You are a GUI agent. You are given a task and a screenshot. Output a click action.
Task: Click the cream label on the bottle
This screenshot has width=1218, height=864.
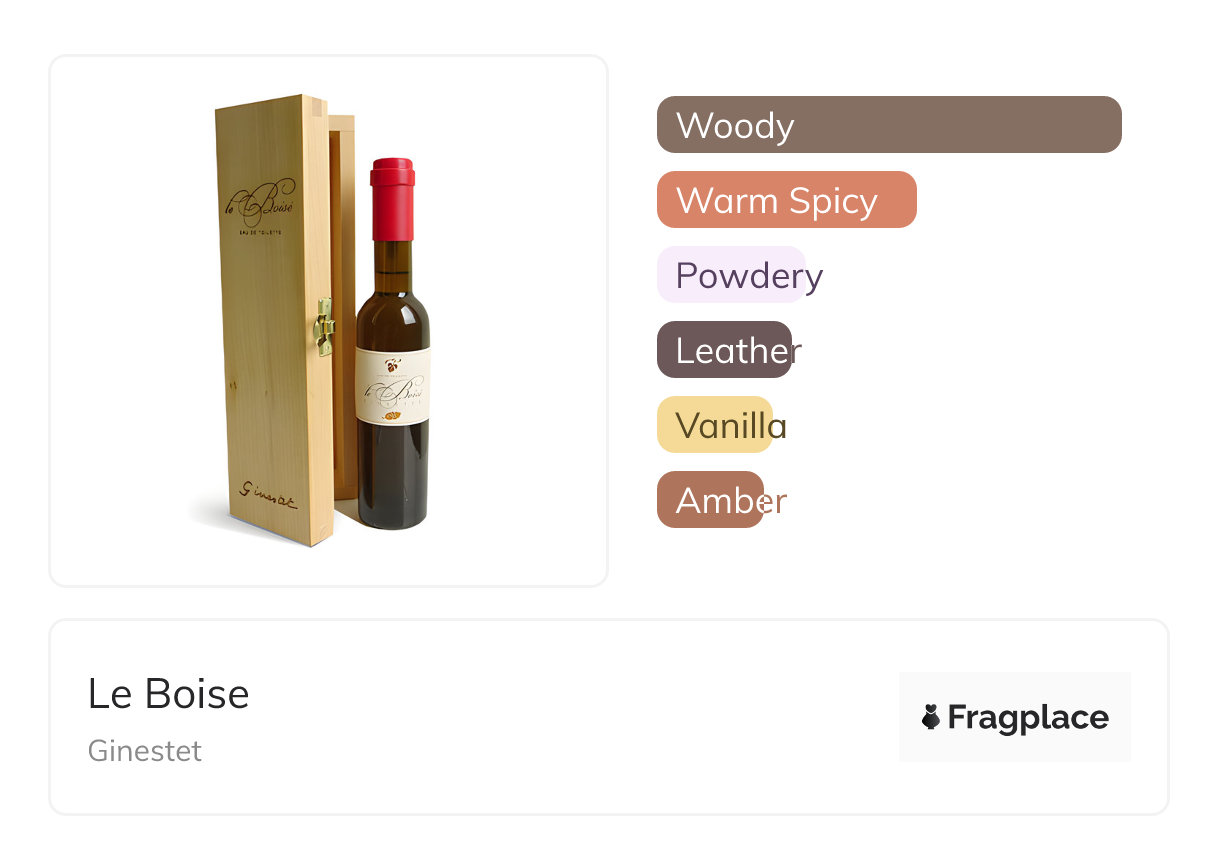393,385
